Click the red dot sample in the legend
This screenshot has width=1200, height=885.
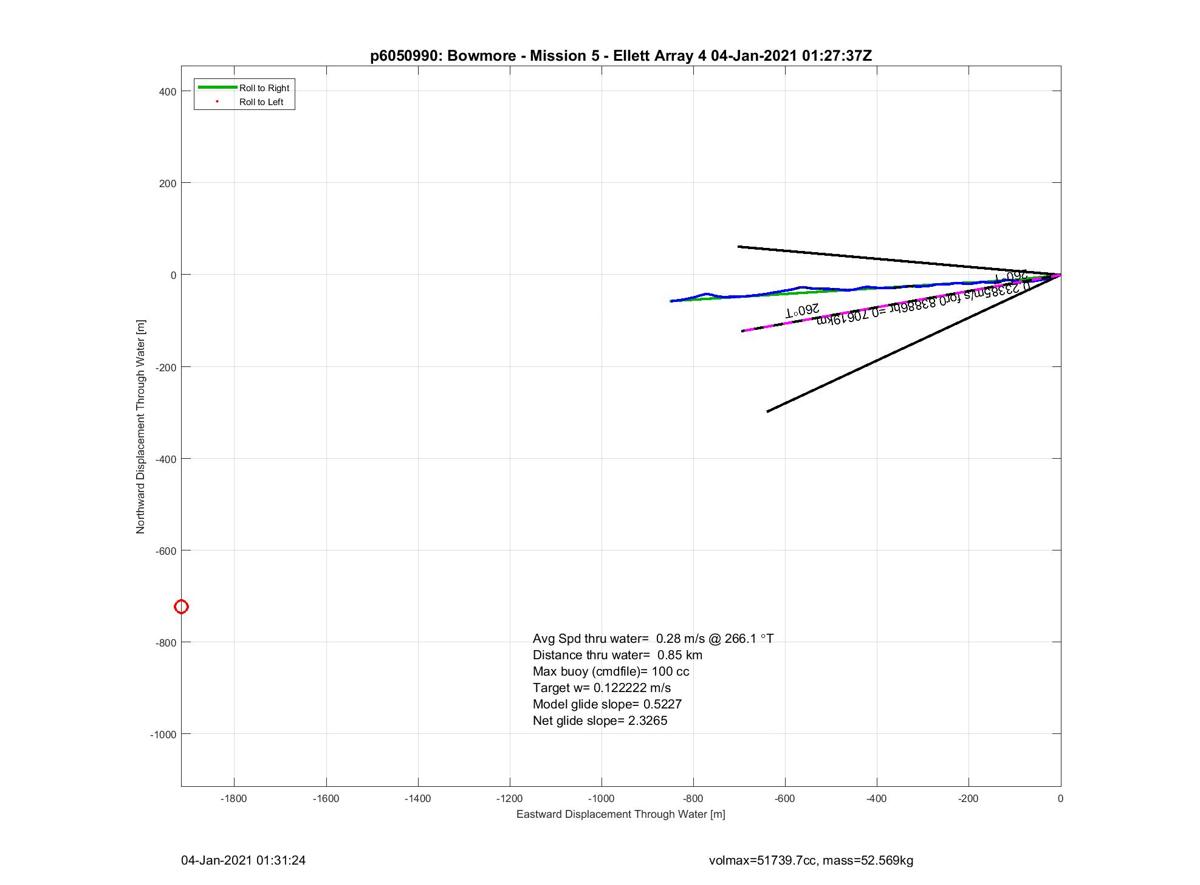[217, 102]
